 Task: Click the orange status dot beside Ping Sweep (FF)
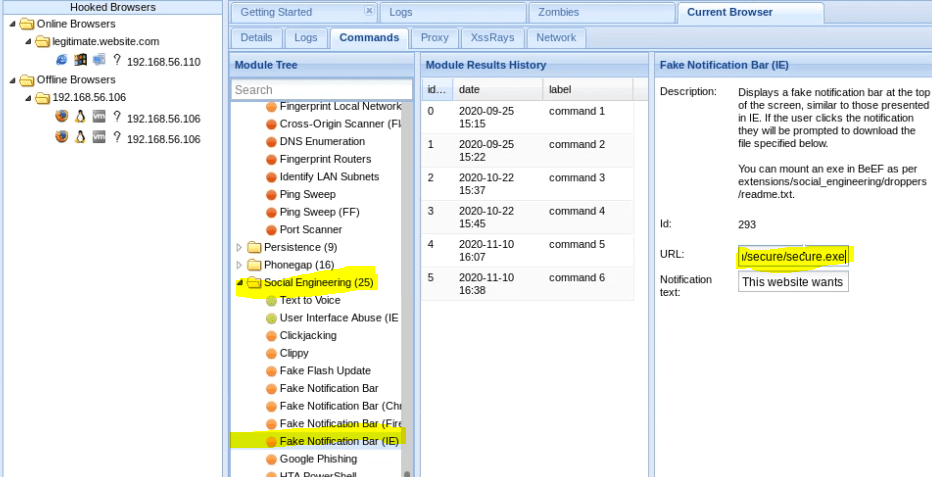(x=271, y=212)
